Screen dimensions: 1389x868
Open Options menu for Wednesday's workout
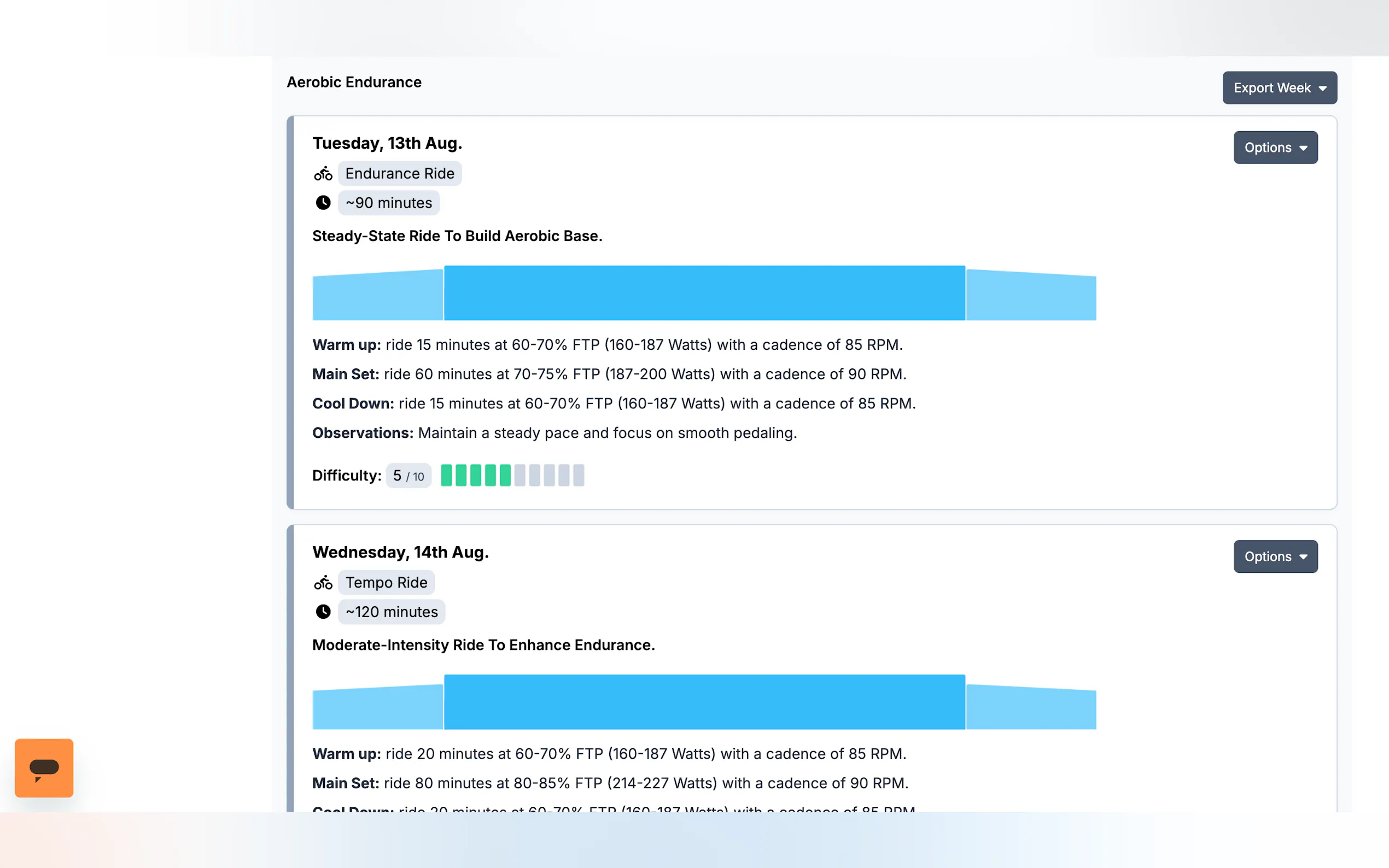[1275, 556]
